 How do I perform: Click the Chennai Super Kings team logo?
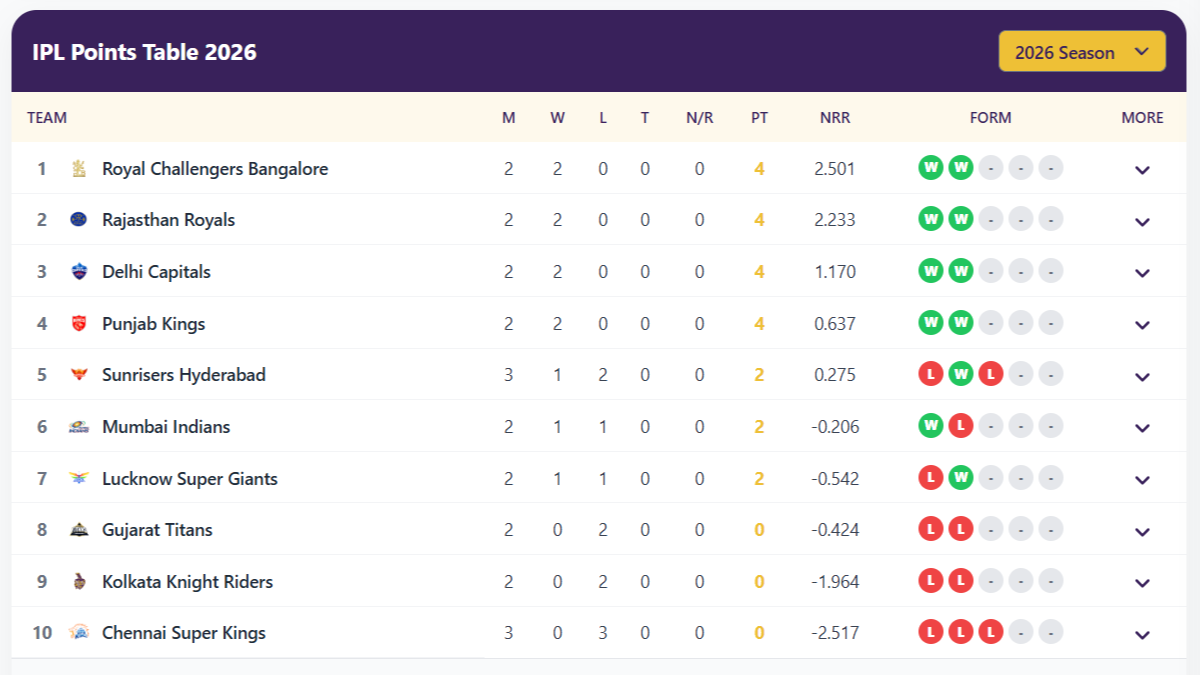(80, 632)
